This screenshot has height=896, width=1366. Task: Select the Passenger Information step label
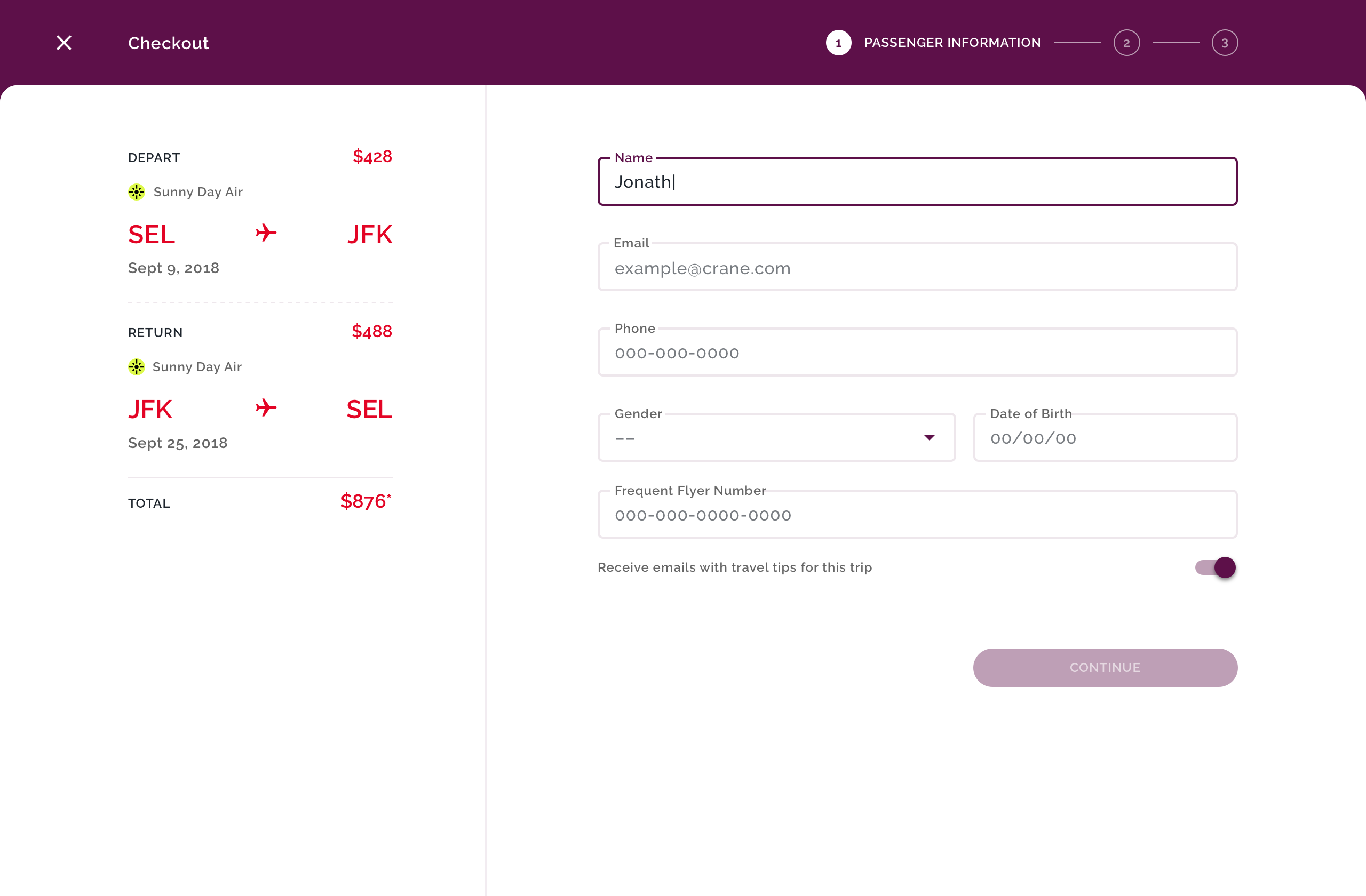[x=952, y=43]
